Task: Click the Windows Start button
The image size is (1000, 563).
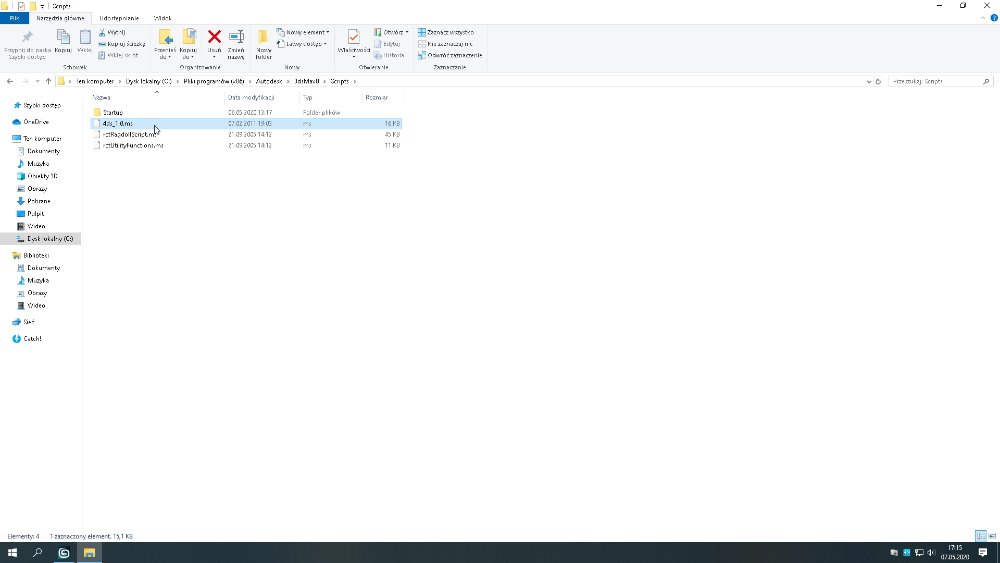Action: (13, 552)
